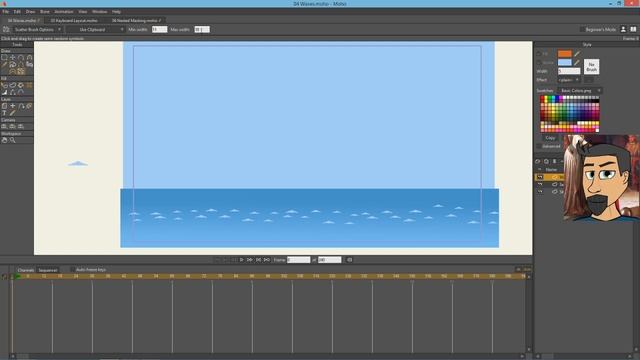
Task: Select the Transform Points tool in Draw
Action: click(13, 58)
